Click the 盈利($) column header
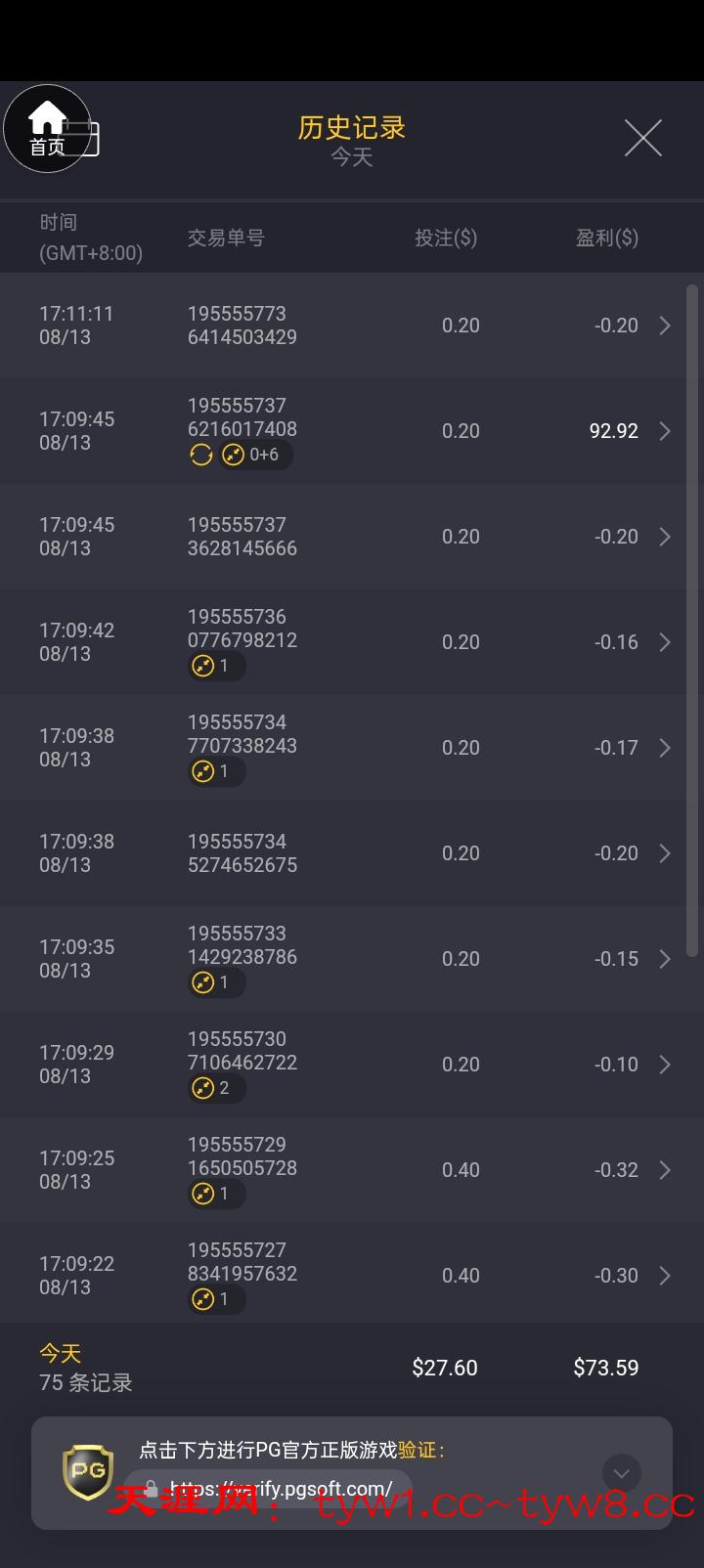 [606, 238]
